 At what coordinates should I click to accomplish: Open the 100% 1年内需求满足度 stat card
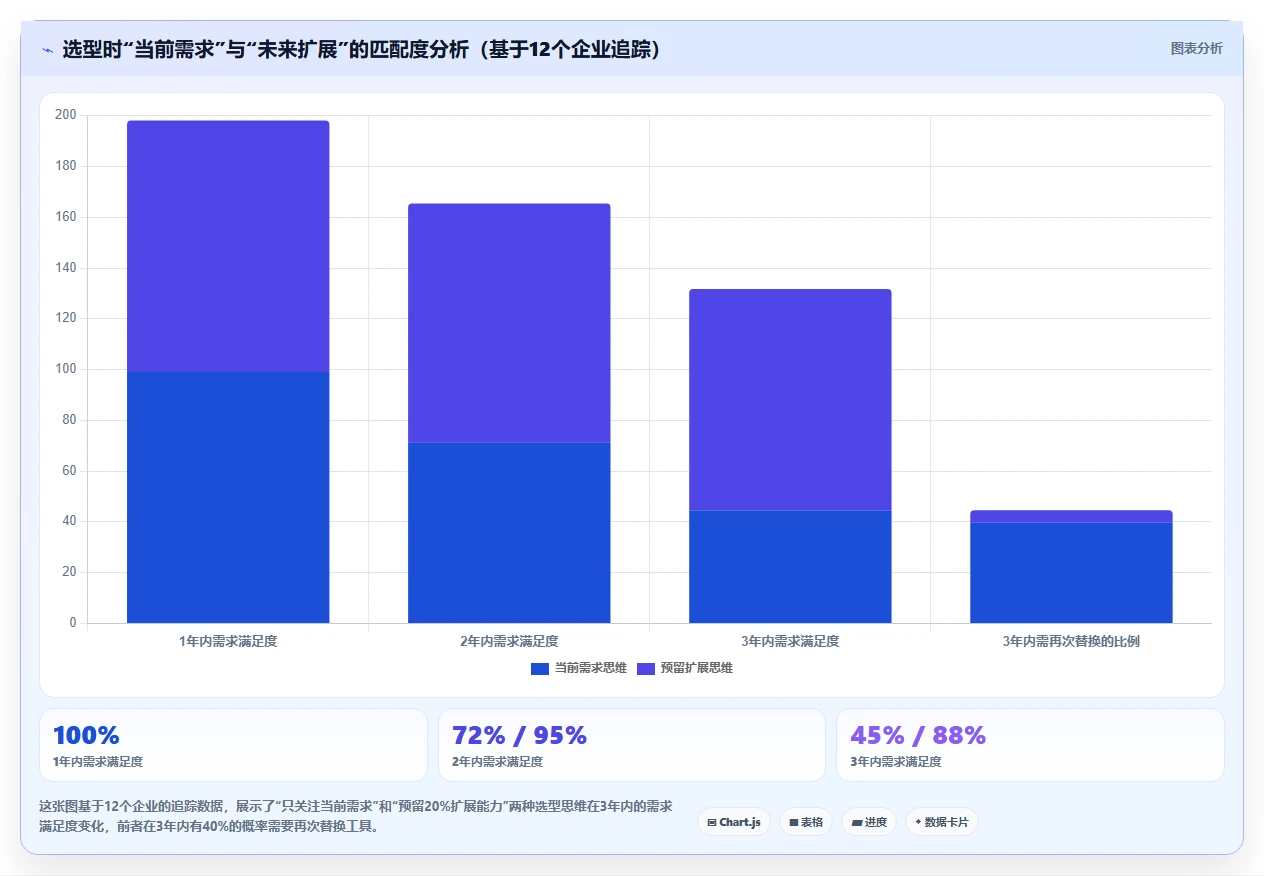click(x=233, y=745)
